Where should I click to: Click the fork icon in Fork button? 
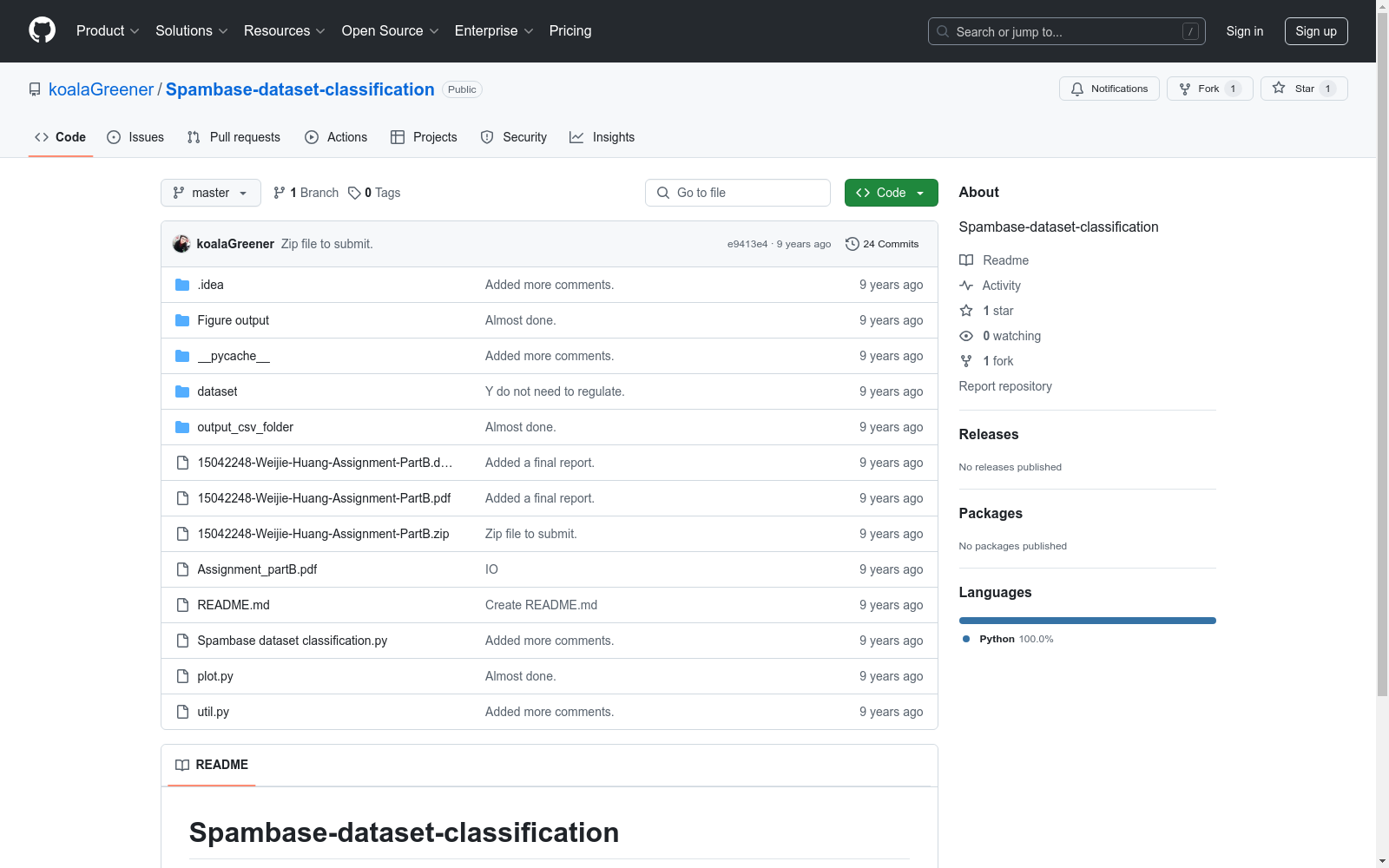(x=1185, y=89)
